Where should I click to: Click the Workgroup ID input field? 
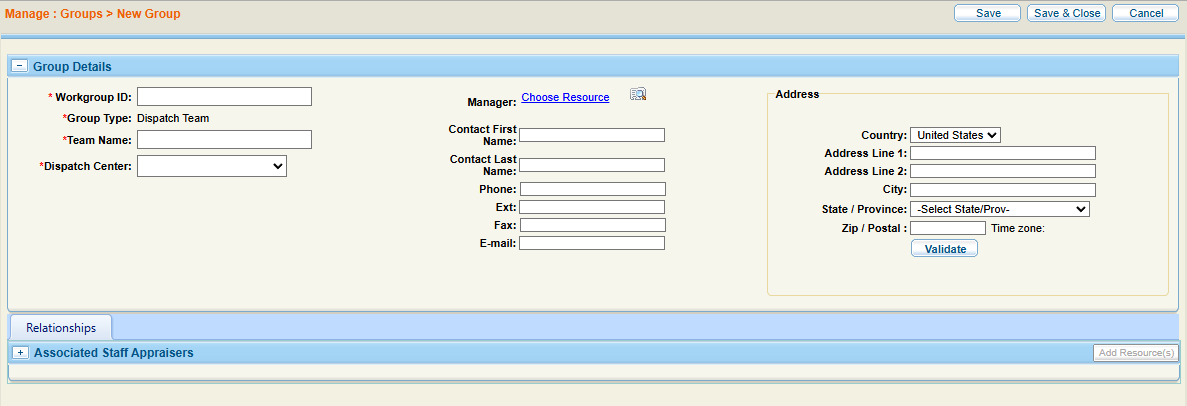click(224, 97)
